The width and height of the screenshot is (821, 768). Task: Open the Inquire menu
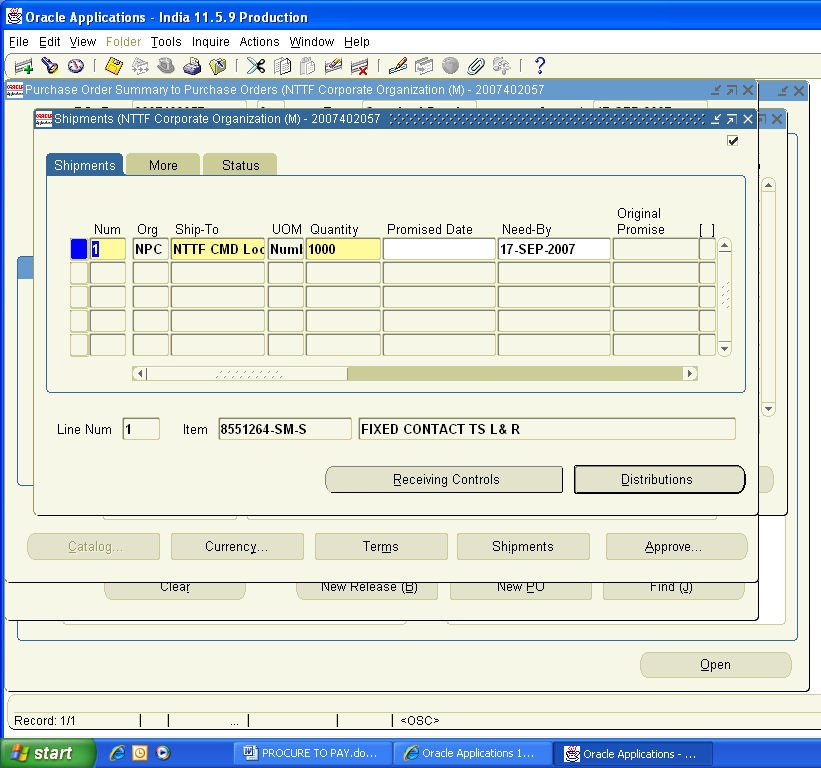(209, 42)
